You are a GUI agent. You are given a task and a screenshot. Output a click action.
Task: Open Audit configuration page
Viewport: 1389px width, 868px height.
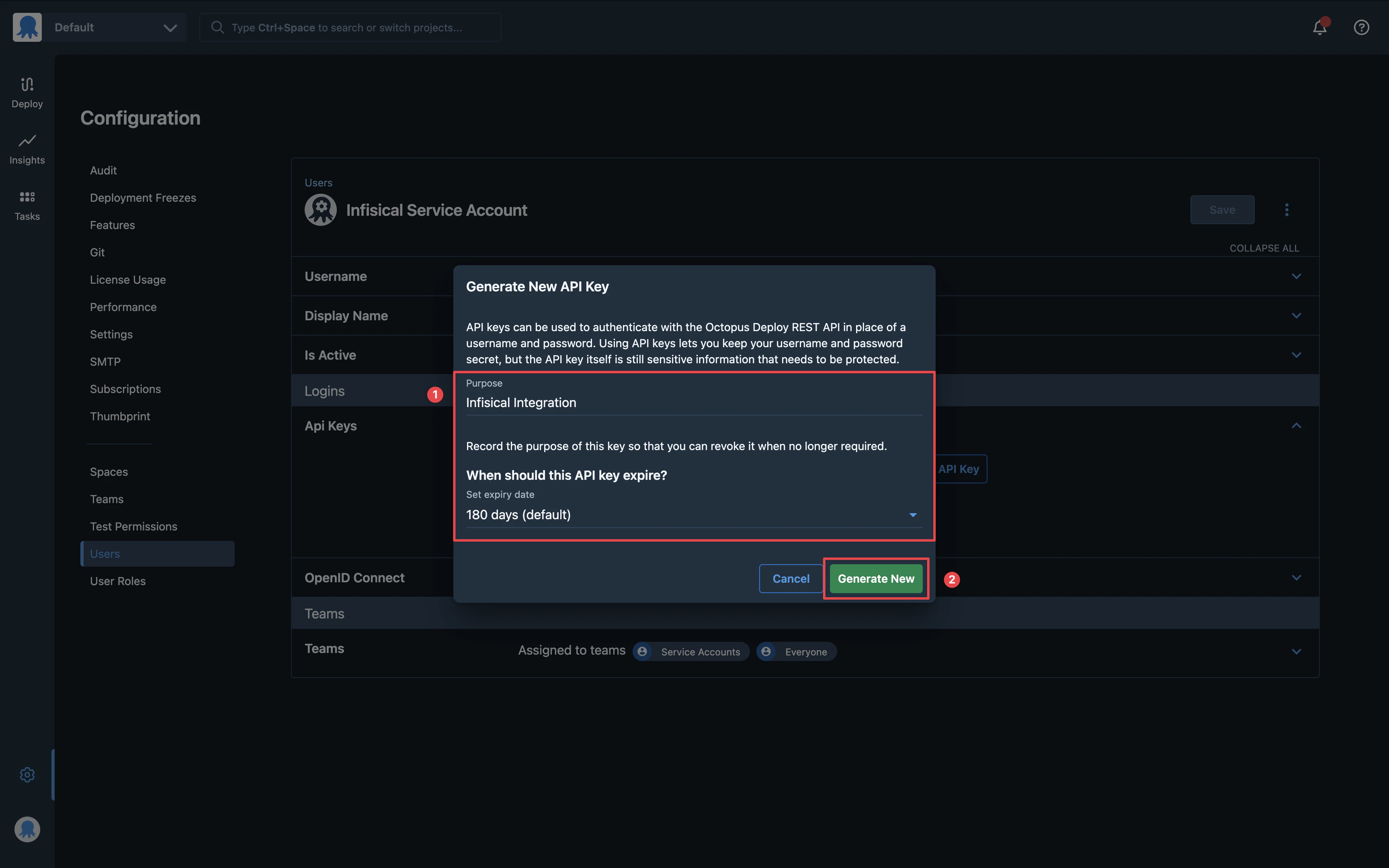[x=103, y=170]
